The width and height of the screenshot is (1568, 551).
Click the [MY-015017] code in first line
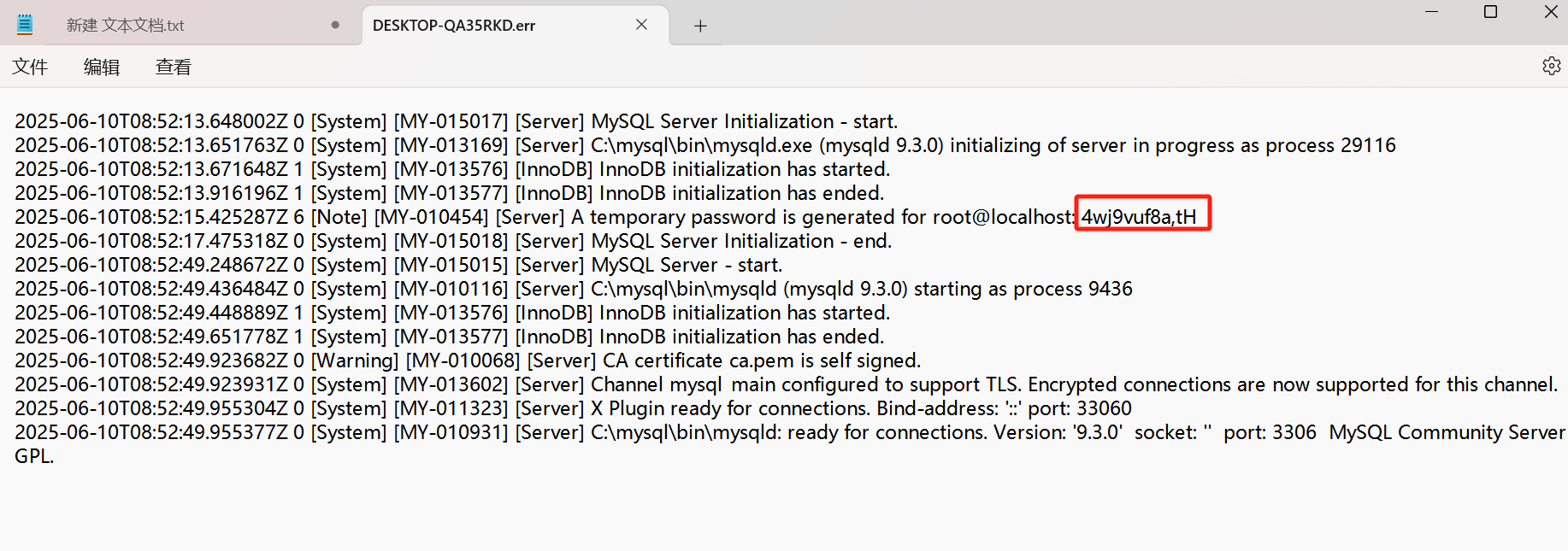[451, 121]
